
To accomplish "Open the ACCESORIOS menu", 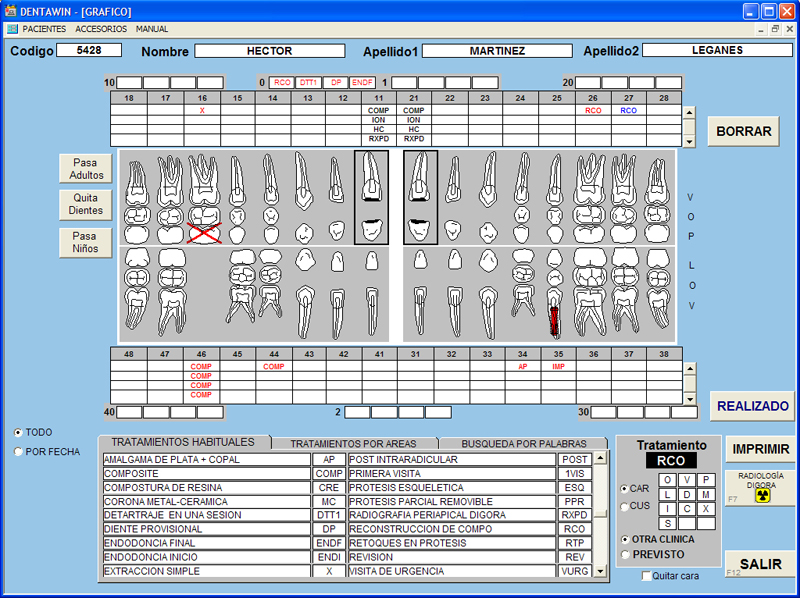I will click(101, 29).
